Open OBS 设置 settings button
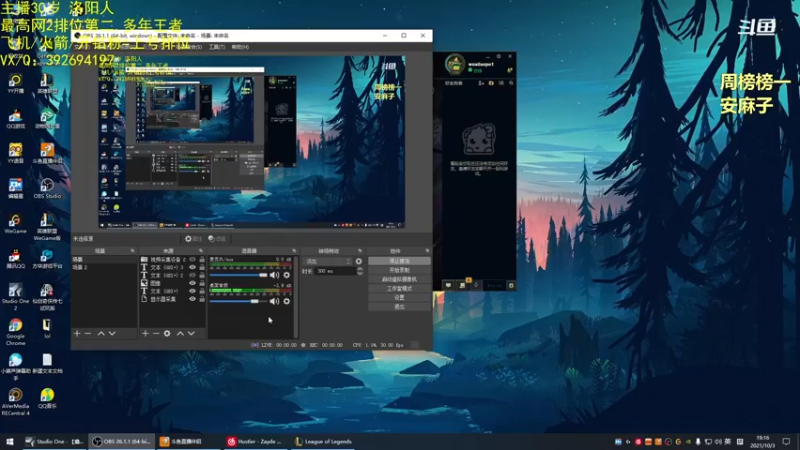 pos(399,297)
